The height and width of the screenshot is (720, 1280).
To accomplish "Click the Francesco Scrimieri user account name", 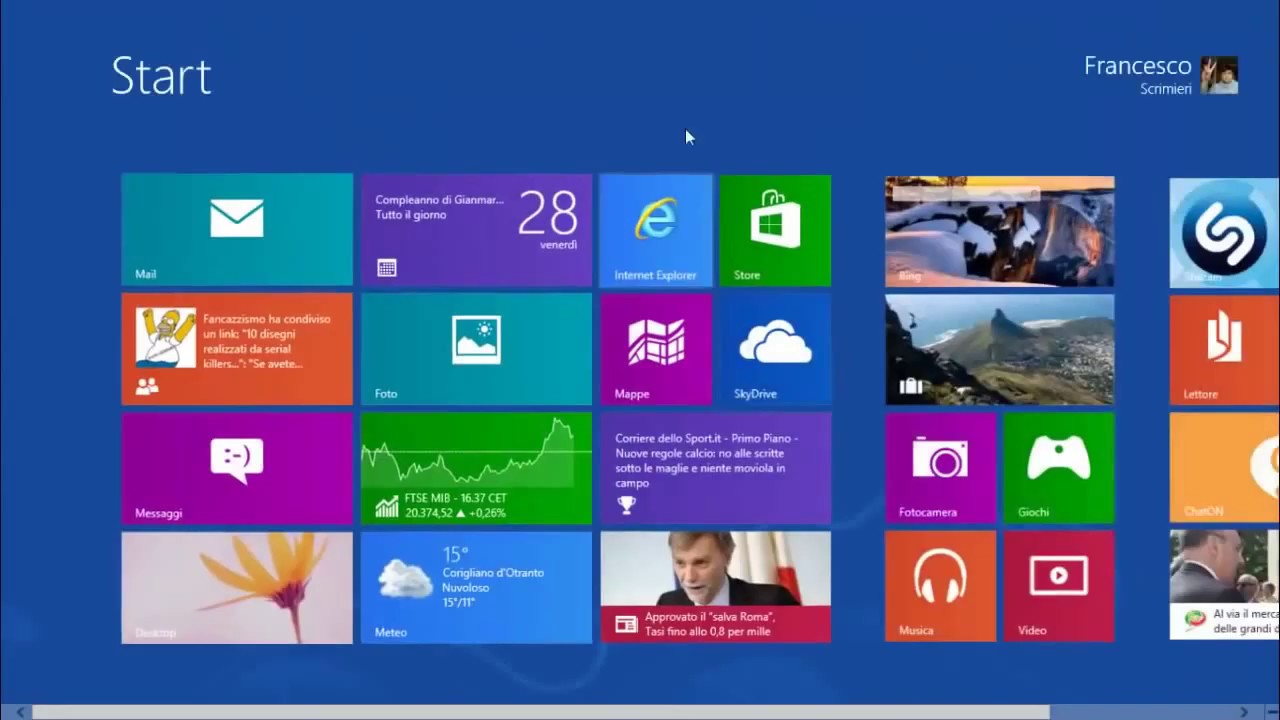I will pyautogui.click(x=1138, y=75).
